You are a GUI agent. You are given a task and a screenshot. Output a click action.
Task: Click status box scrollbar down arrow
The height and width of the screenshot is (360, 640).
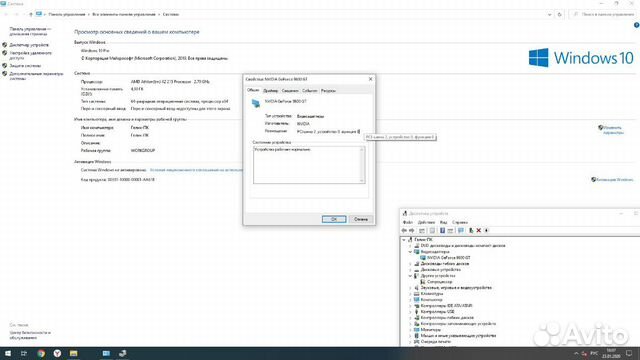pyautogui.click(x=362, y=180)
